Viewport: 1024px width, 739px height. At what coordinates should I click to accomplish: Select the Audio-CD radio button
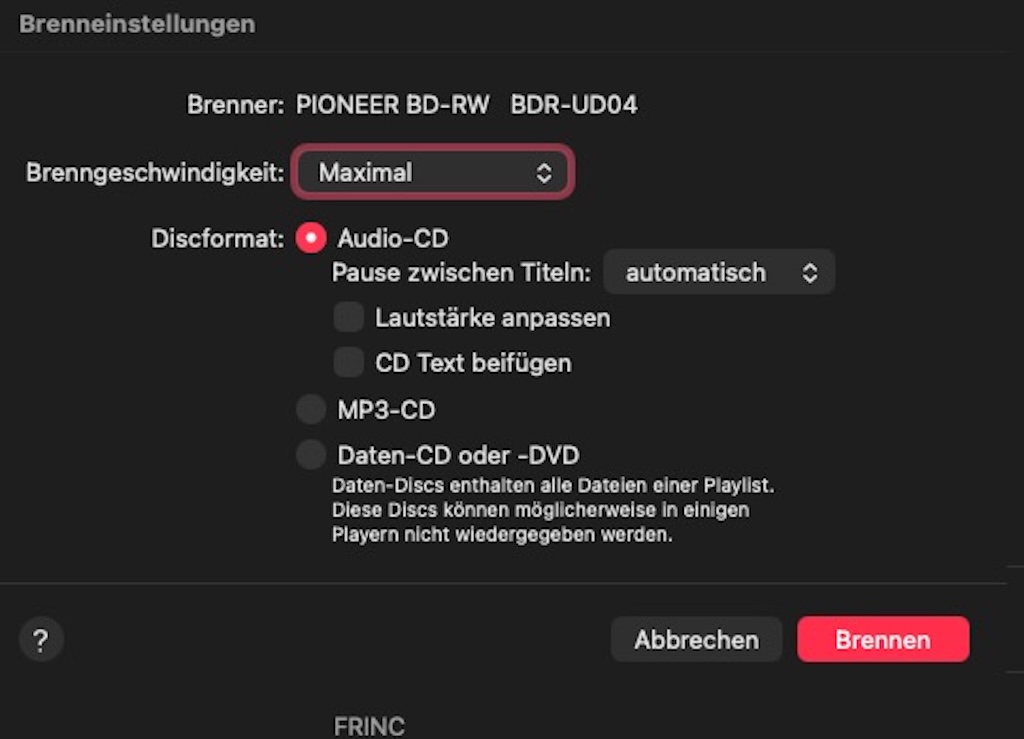[x=311, y=239]
